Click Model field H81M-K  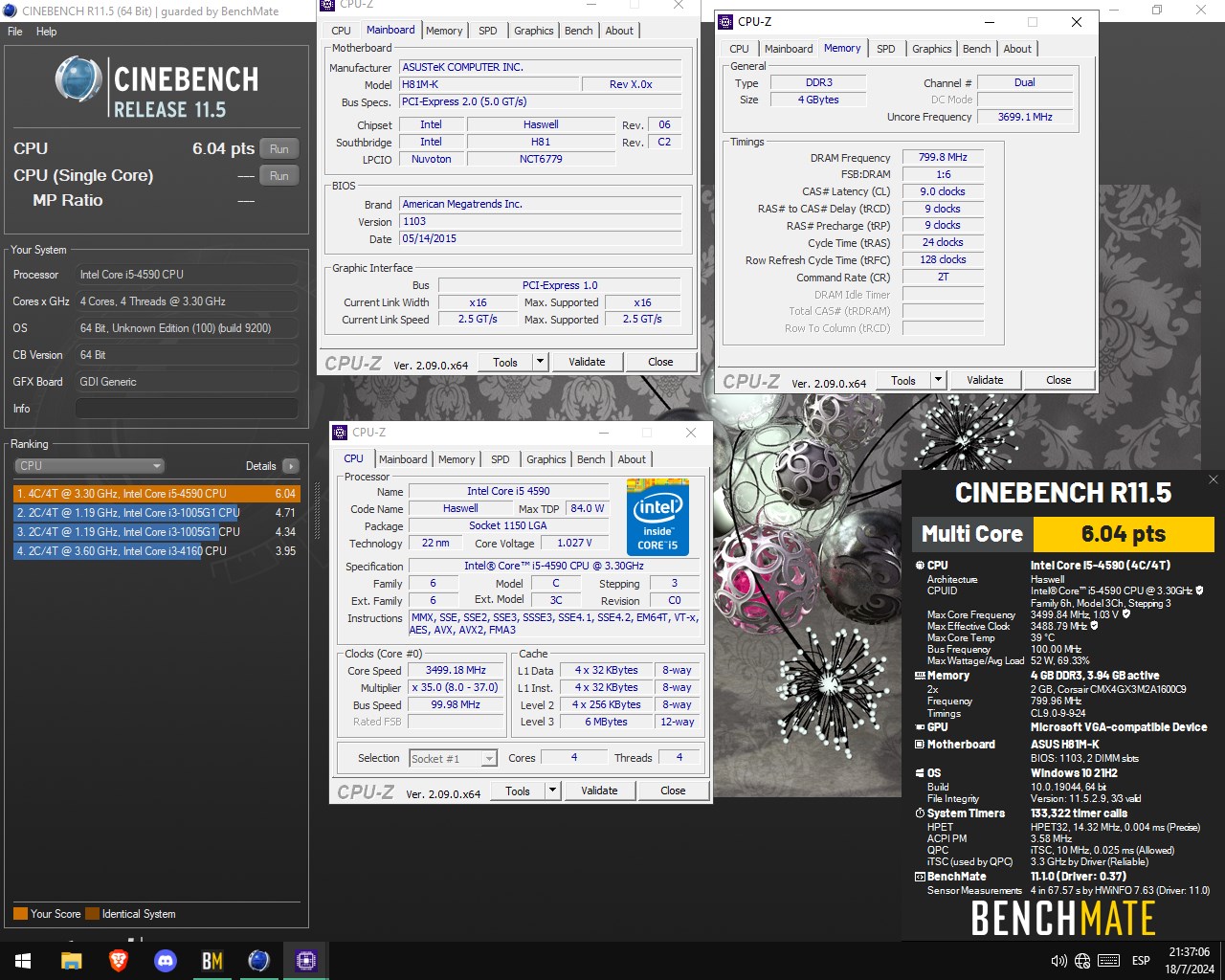488,84
